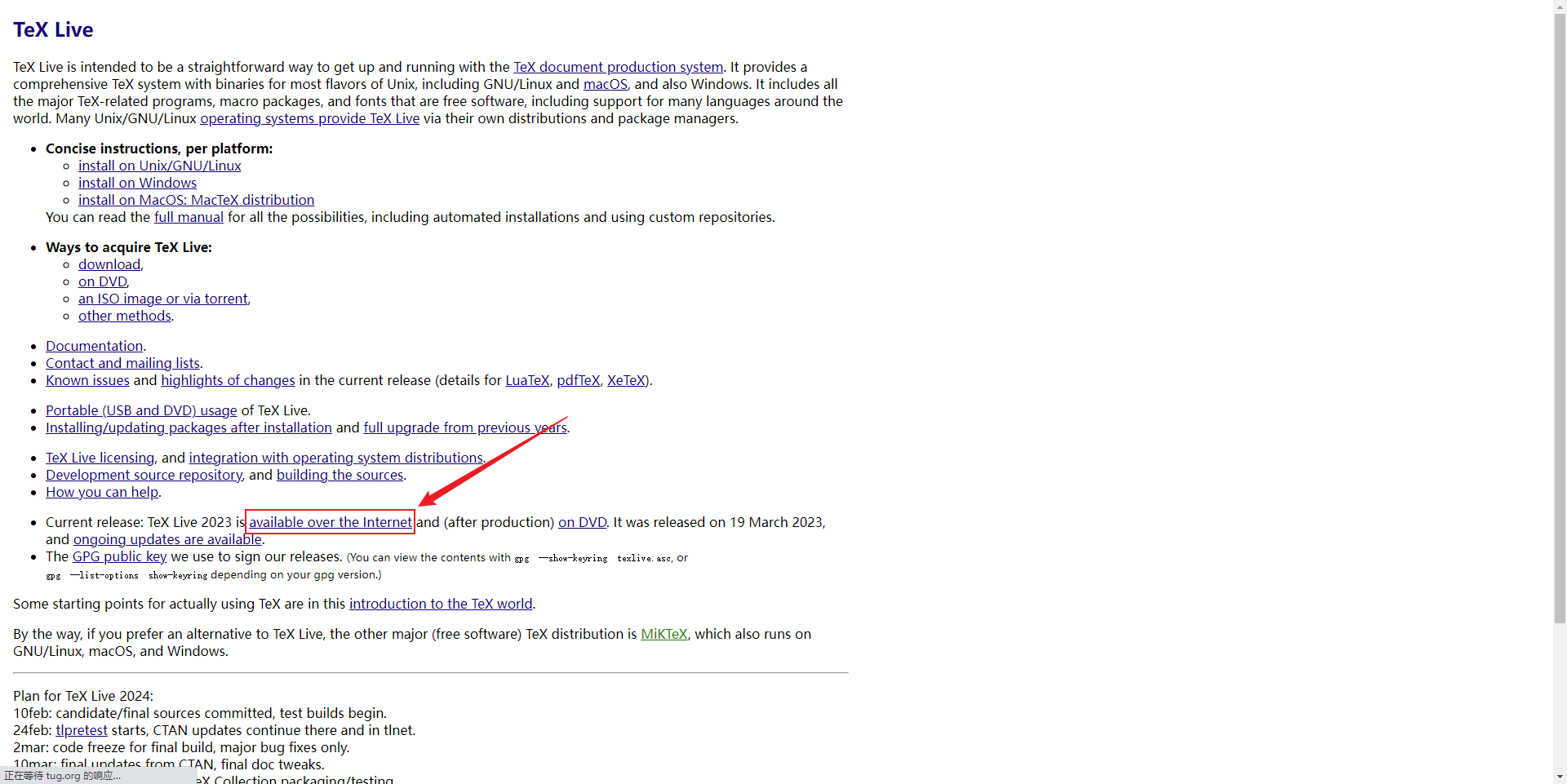This screenshot has width=1567, height=784.
Task: Open the GPG public key link
Action: 119,556
